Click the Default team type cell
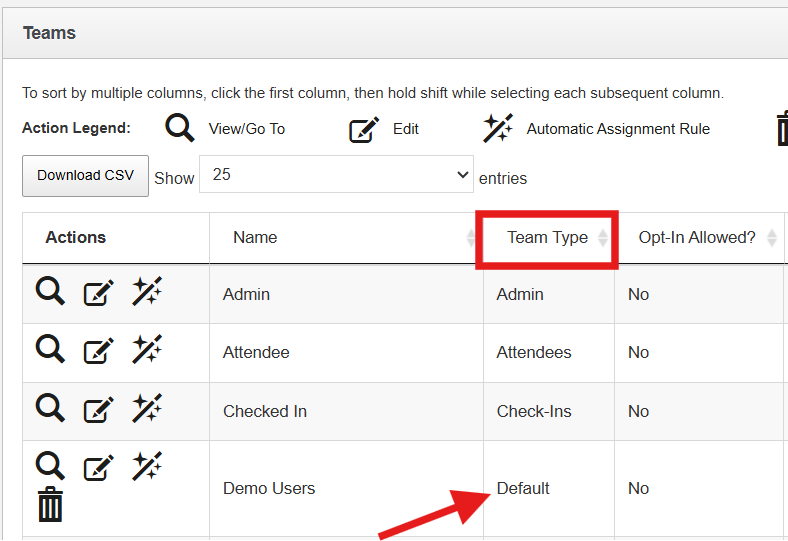This screenshot has height=541, width=788. coord(523,489)
